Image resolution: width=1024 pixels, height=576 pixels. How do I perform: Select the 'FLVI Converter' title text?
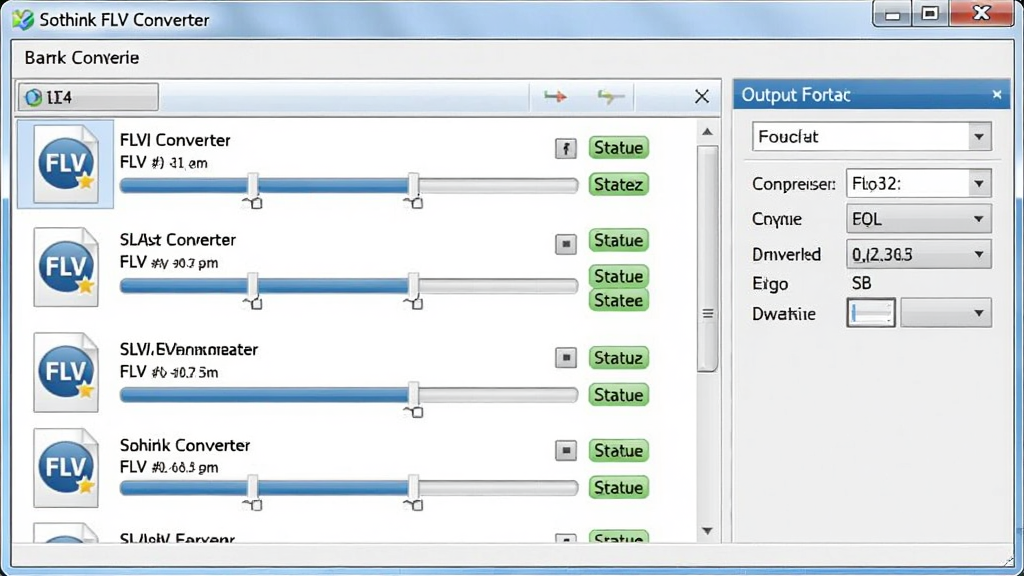[175, 140]
